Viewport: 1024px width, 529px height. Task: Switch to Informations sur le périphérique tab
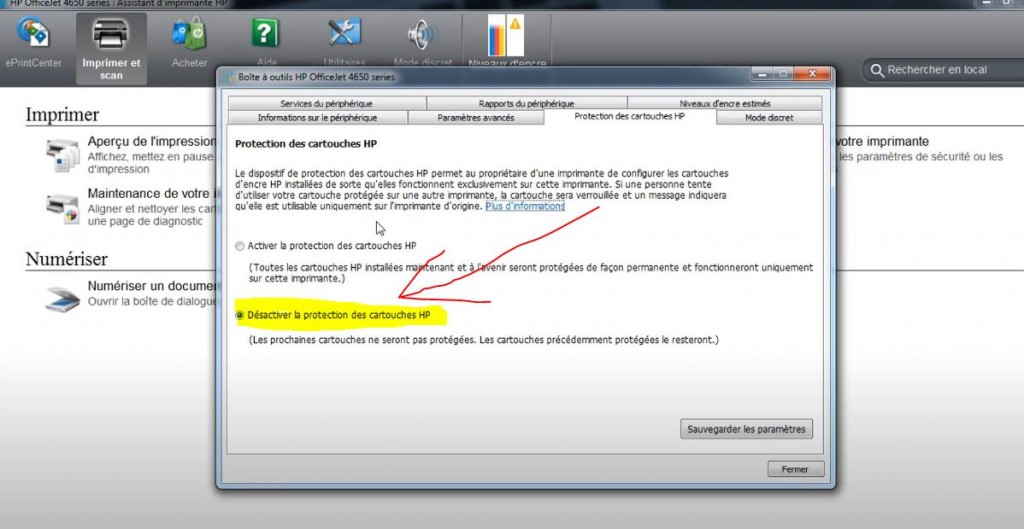pos(317,118)
